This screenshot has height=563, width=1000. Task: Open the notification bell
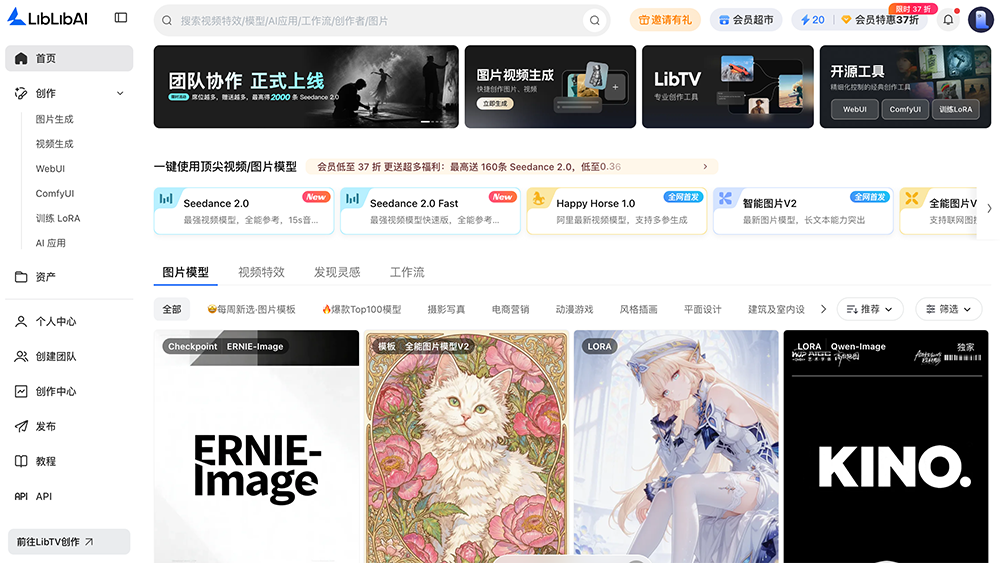click(948, 20)
